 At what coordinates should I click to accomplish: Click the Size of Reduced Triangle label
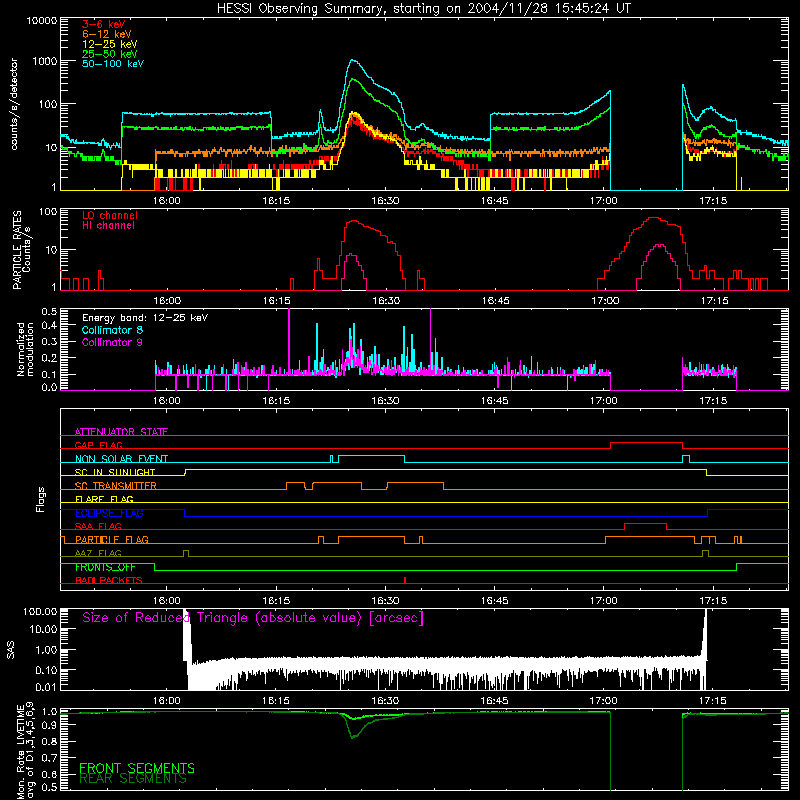(253, 617)
